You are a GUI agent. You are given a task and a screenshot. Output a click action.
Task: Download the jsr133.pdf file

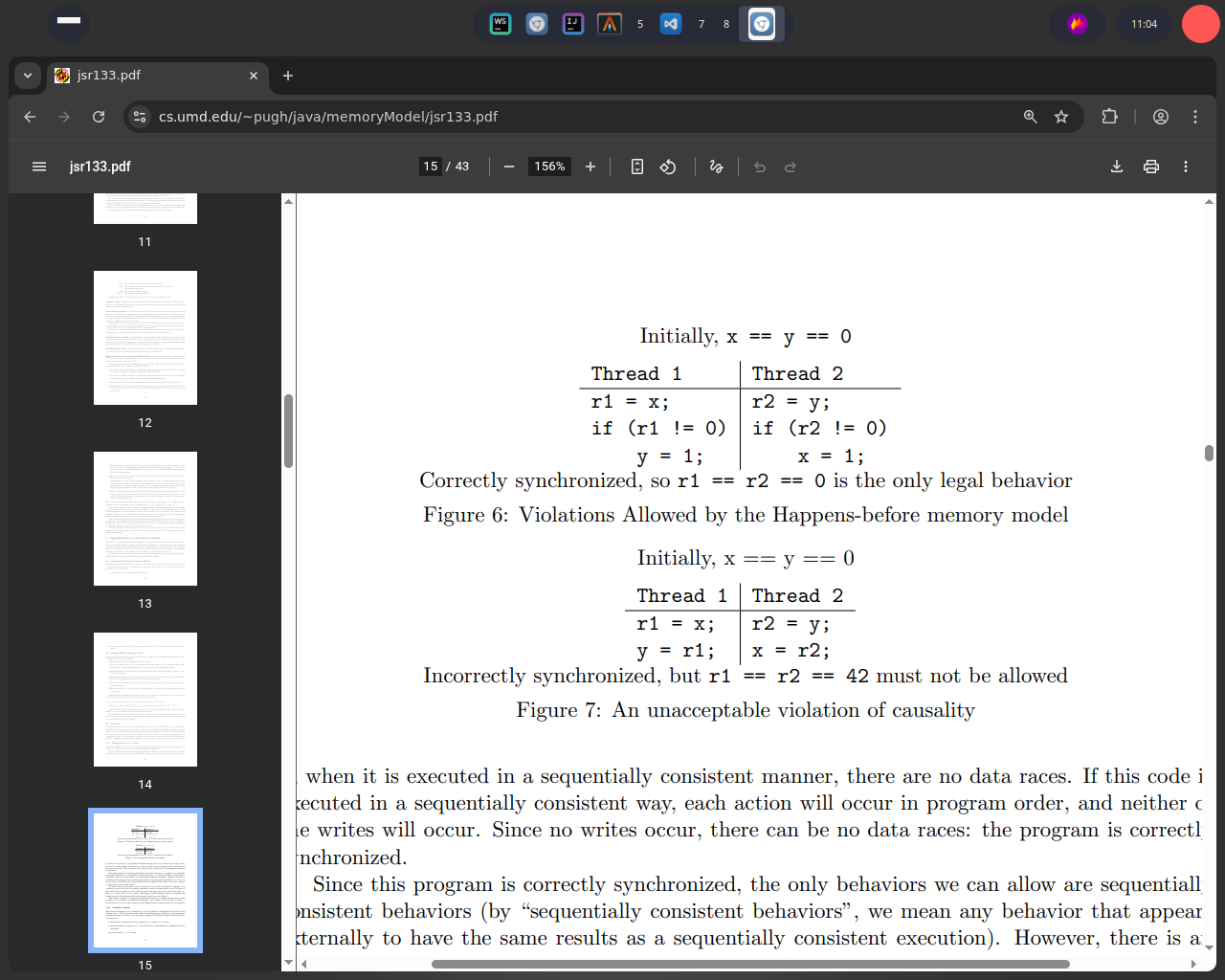(x=1117, y=167)
